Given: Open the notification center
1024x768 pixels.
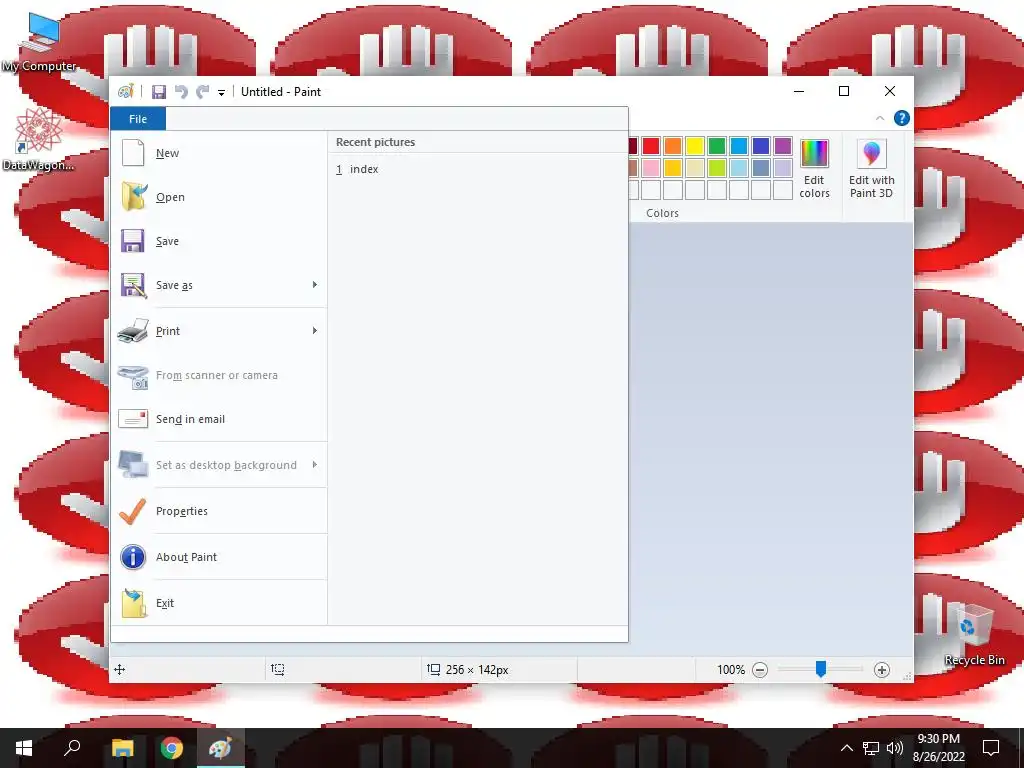Looking at the screenshot, I should click(991, 748).
